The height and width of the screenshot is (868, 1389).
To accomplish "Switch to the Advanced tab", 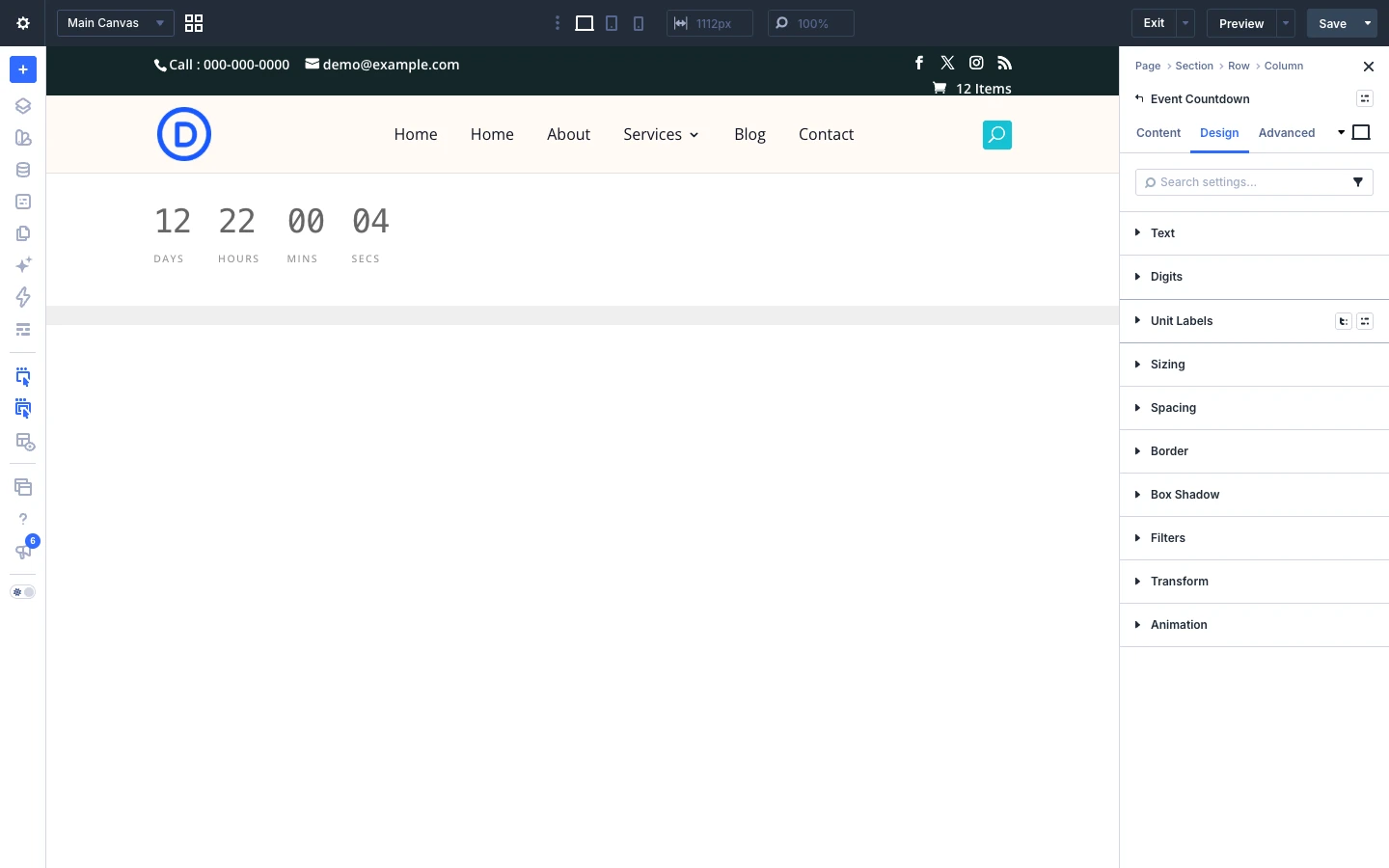I will tap(1287, 133).
